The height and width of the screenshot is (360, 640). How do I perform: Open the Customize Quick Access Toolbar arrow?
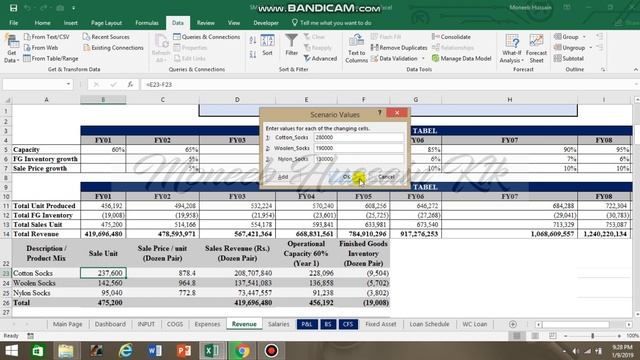pyautogui.click(x=73, y=8)
